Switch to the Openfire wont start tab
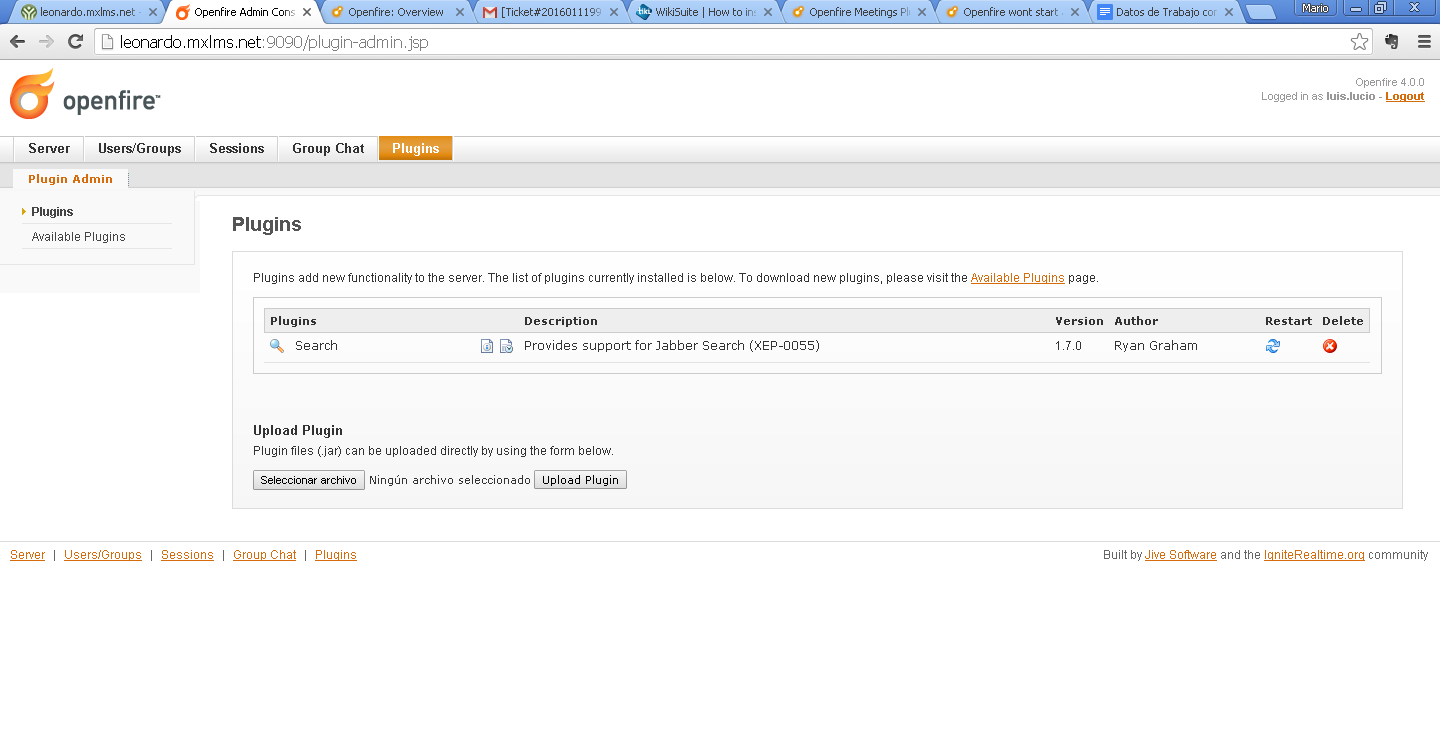Image resolution: width=1440 pixels, height=755 pixels. click(x=1010, y=13)
